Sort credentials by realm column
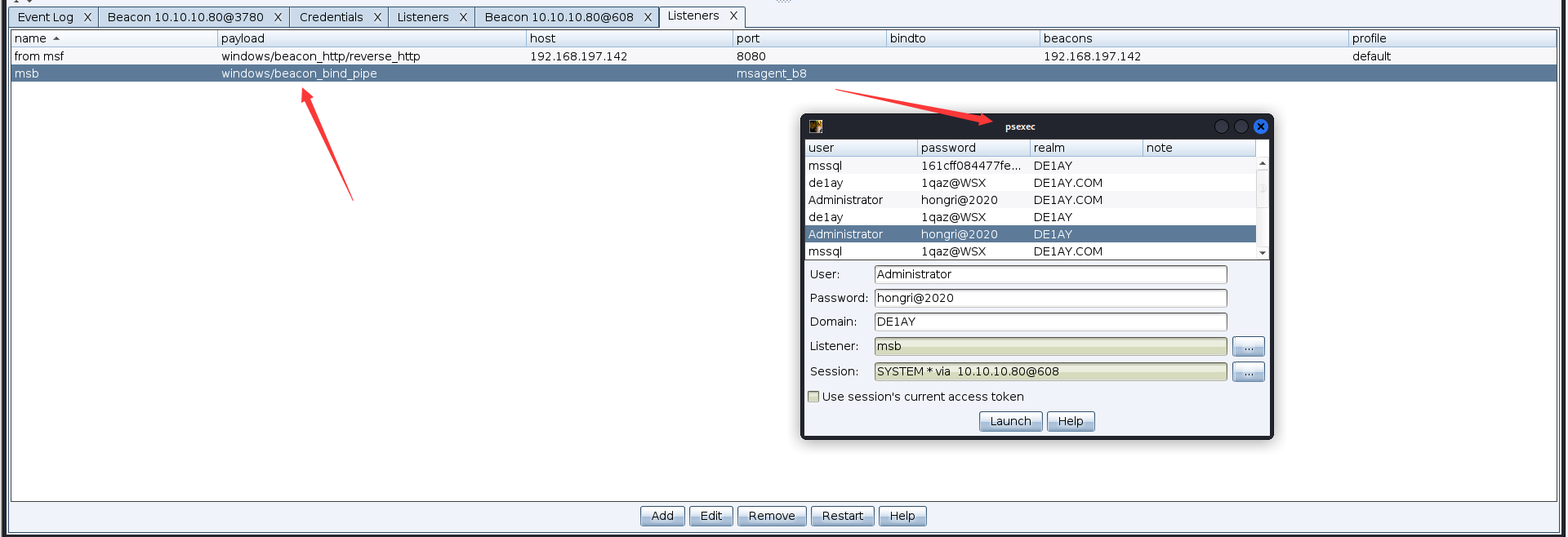 tap(1085, 148)
